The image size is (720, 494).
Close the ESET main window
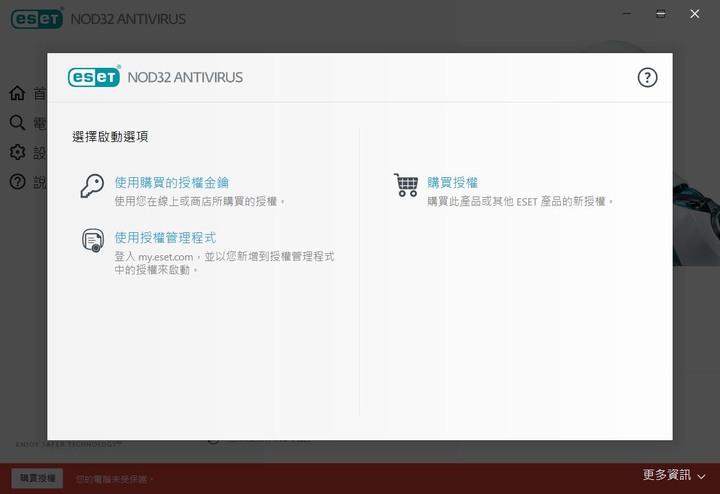coord(695,14)
